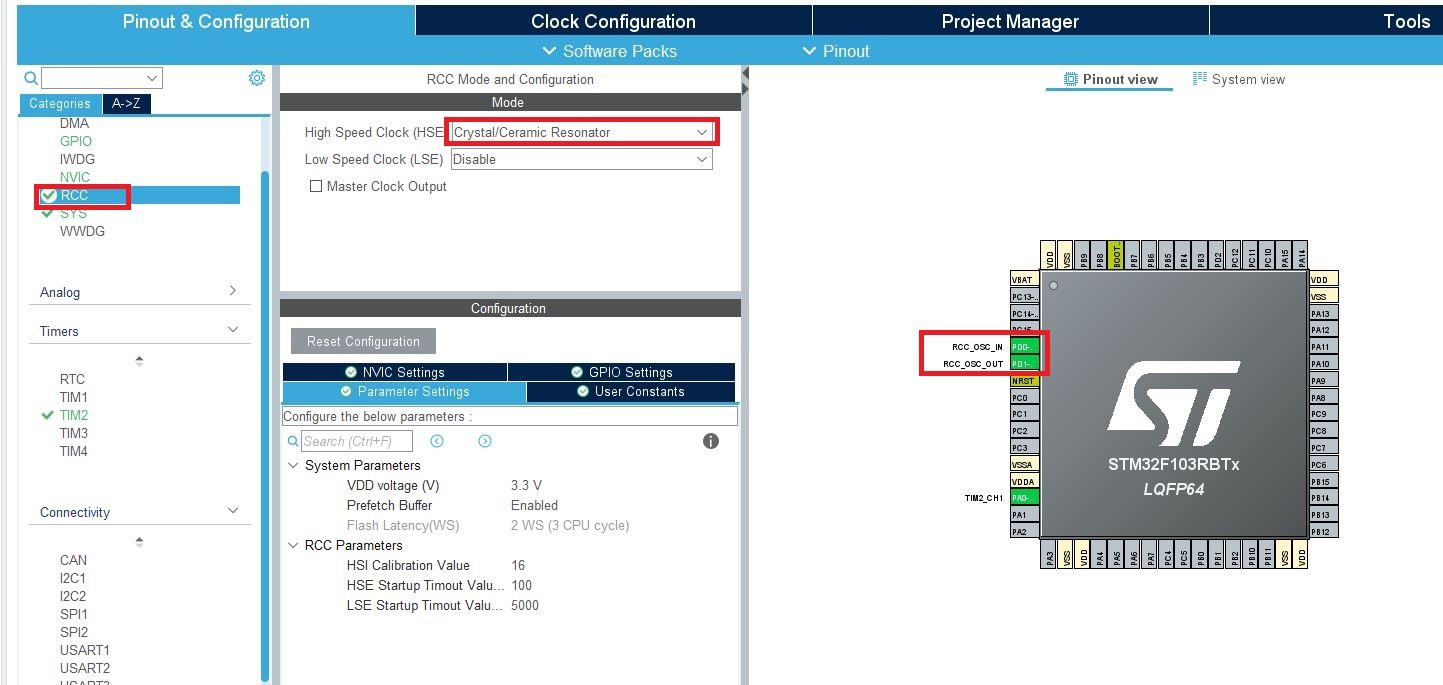Select WWDG in the categories list
1443x685 pixels.
[x=82, y=231]
